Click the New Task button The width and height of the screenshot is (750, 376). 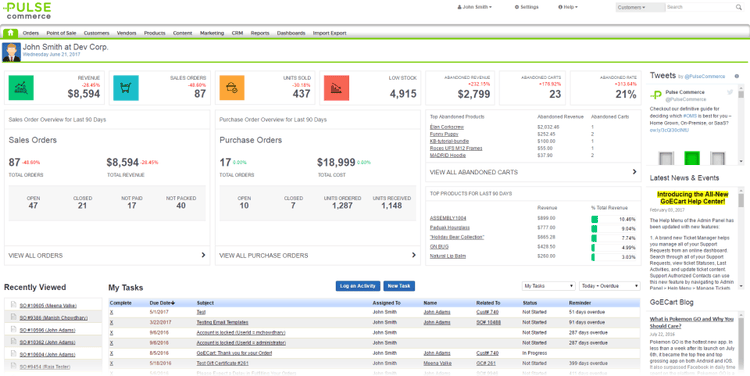point(399,286)
